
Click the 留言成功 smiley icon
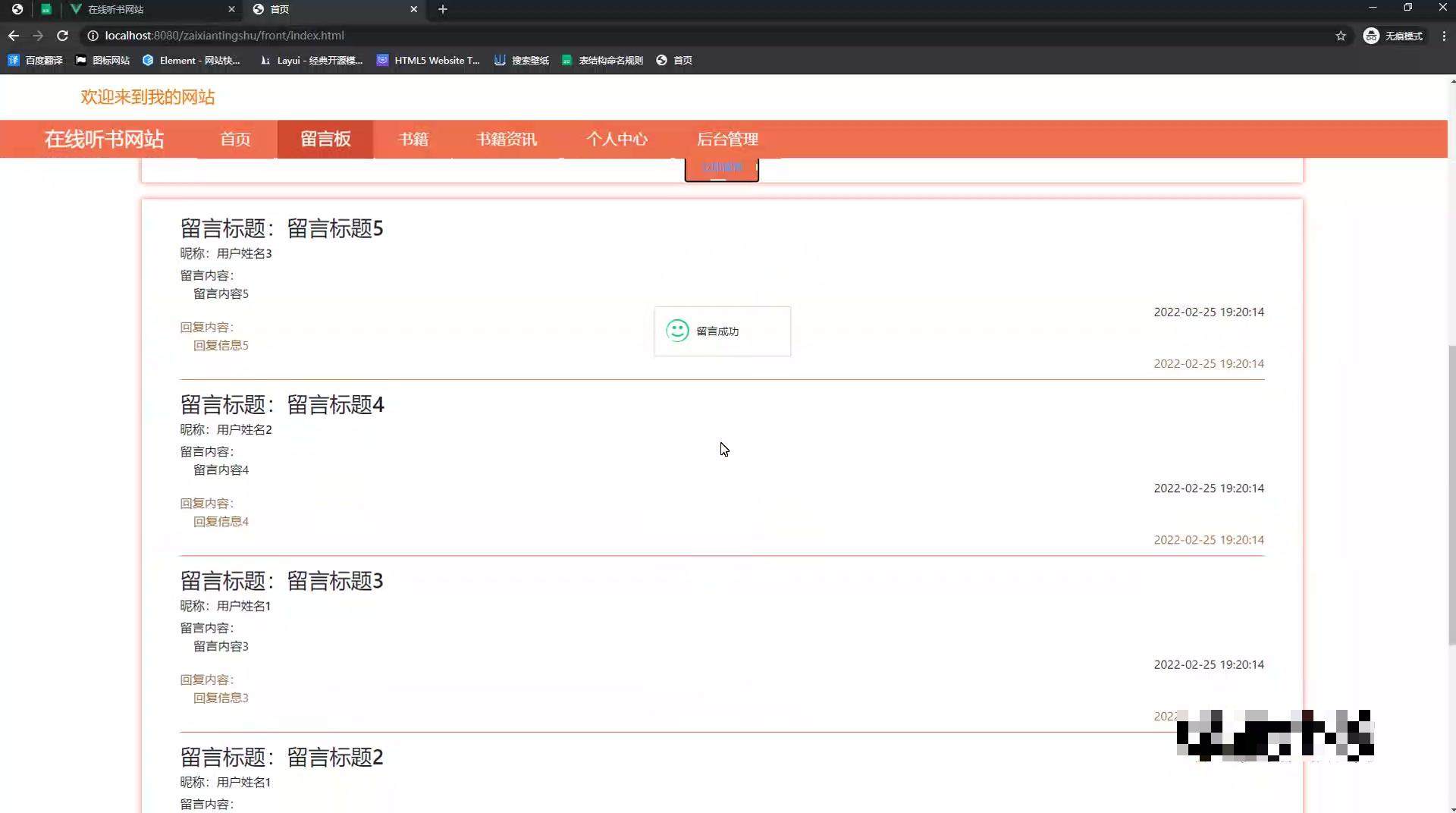tap(677, 331)
